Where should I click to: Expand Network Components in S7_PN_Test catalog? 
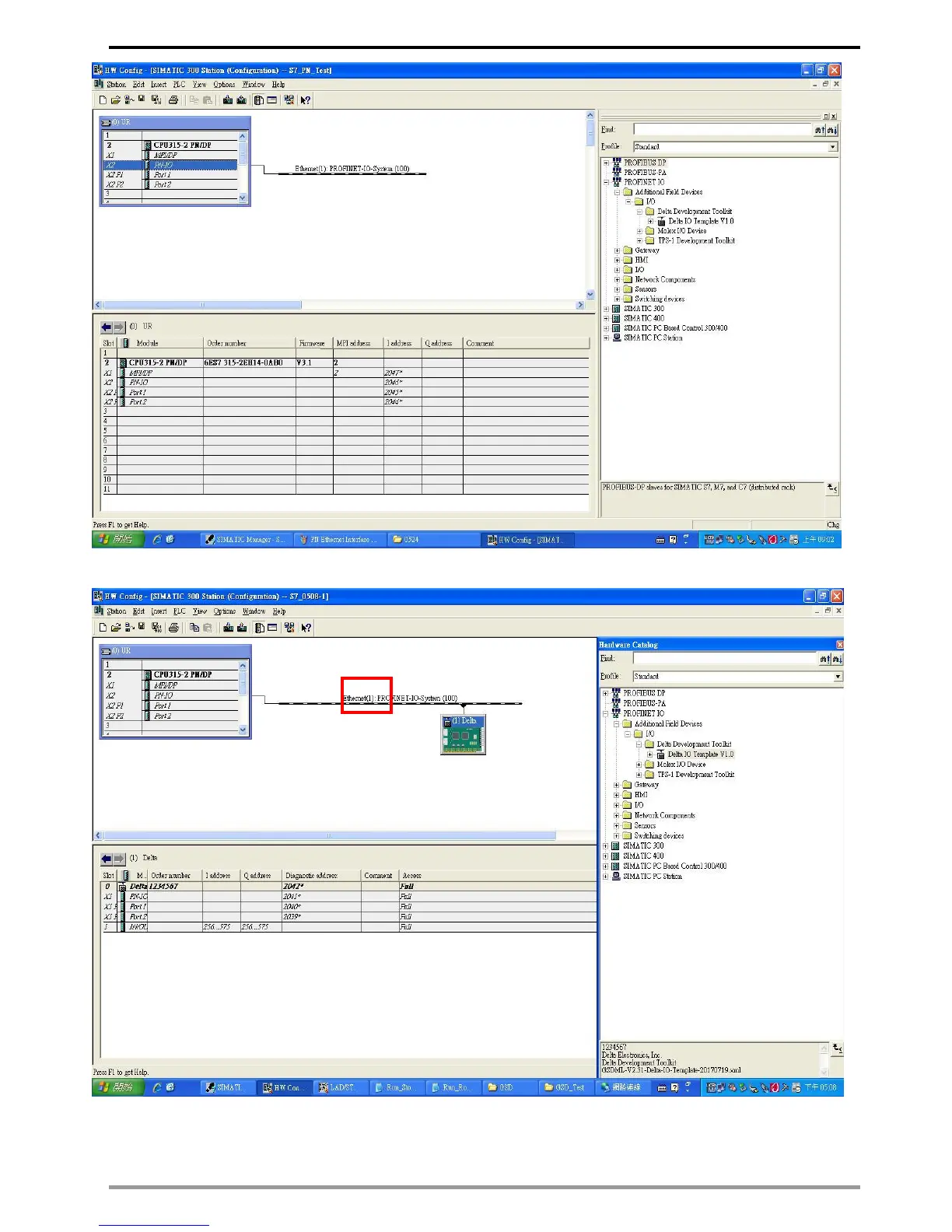[617, 280]
